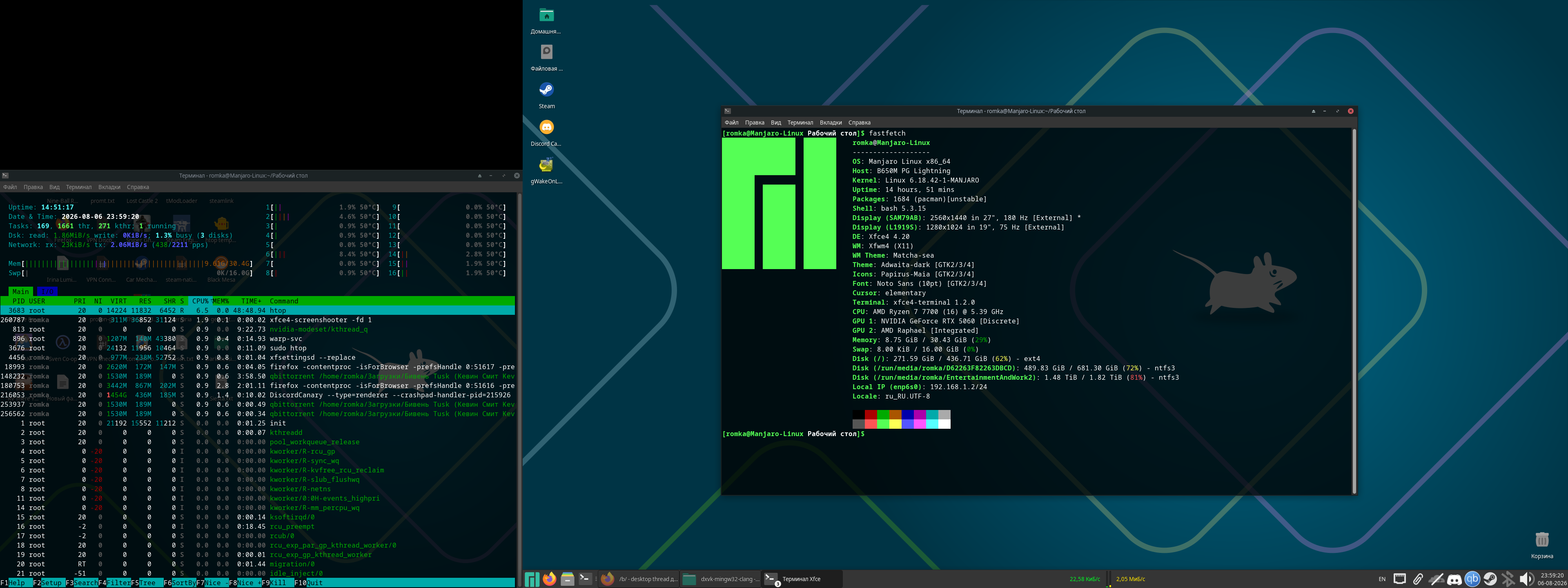Select the warp-svc process row in htop
Viewport: 1568px width, 588px height.
[x=258, y=339]
